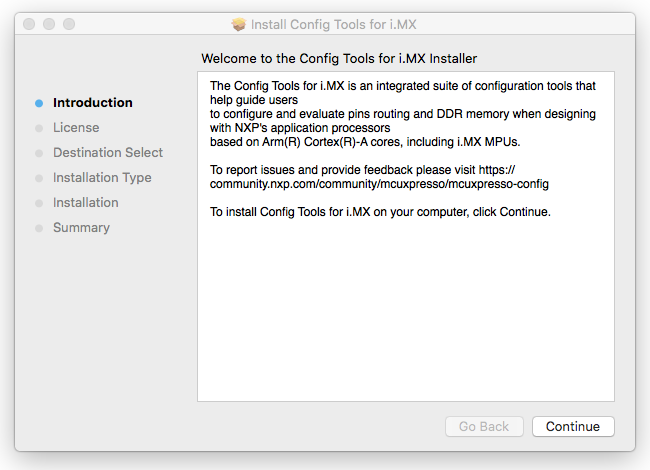The width and height of the screenshot is (650, 470).
Task: Click the Installation step bullet
Action: pyautogui.click(x=39, y=203)
